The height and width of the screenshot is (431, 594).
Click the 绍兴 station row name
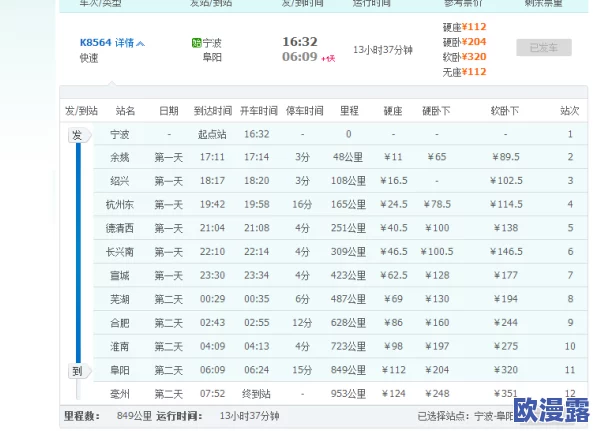(x=120, y=181)
